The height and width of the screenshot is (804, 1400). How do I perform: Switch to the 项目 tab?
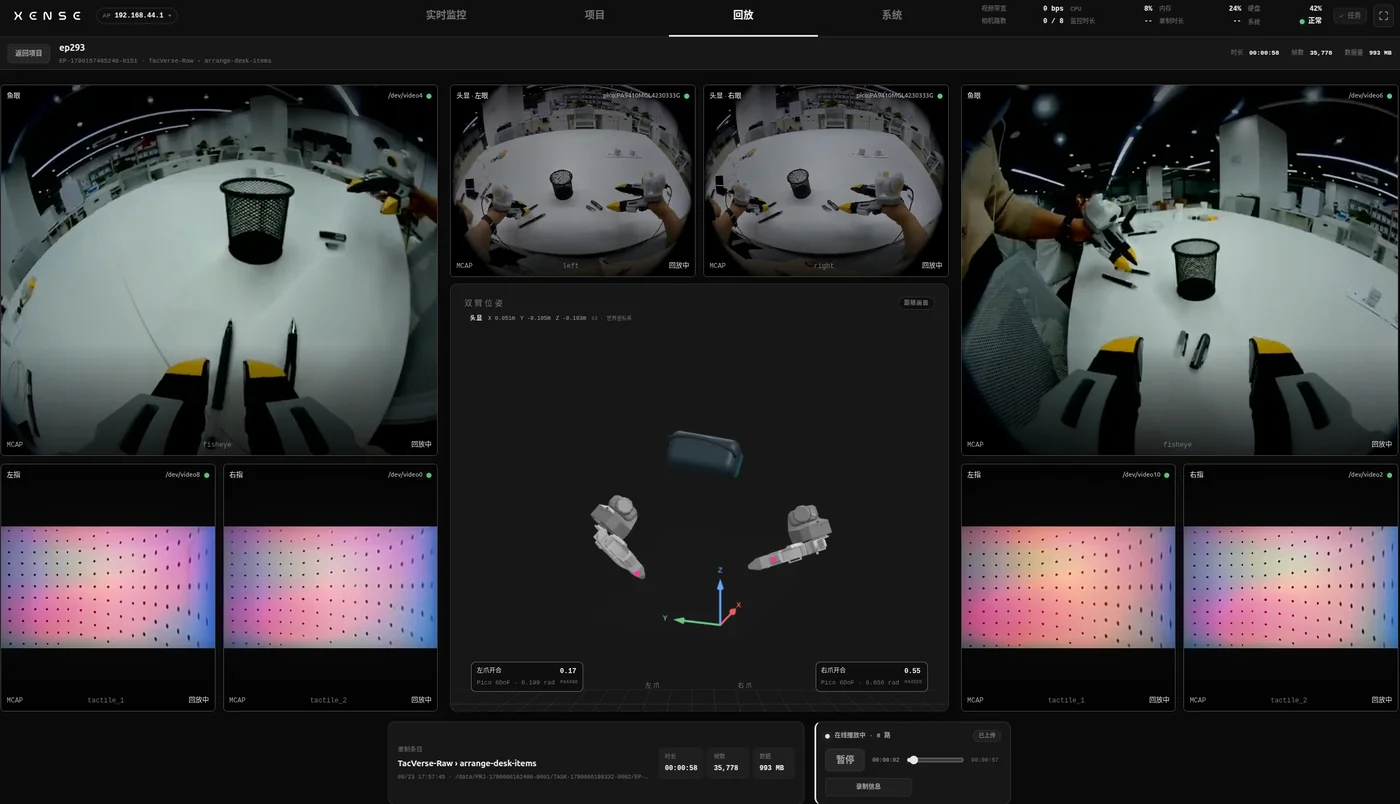tap(595, 15)
